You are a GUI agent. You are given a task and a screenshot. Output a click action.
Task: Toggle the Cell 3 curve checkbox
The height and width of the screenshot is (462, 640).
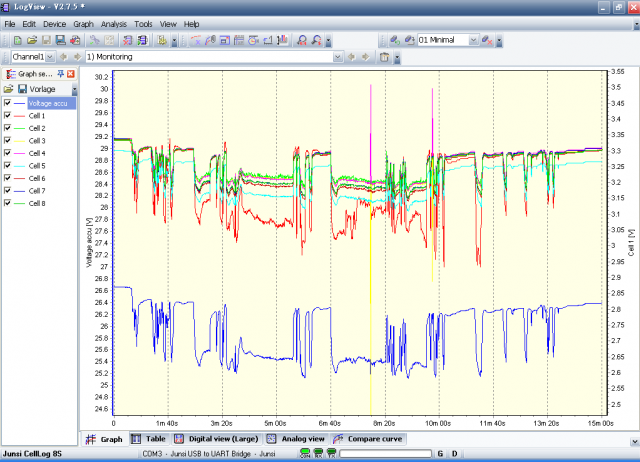point(8,141)
